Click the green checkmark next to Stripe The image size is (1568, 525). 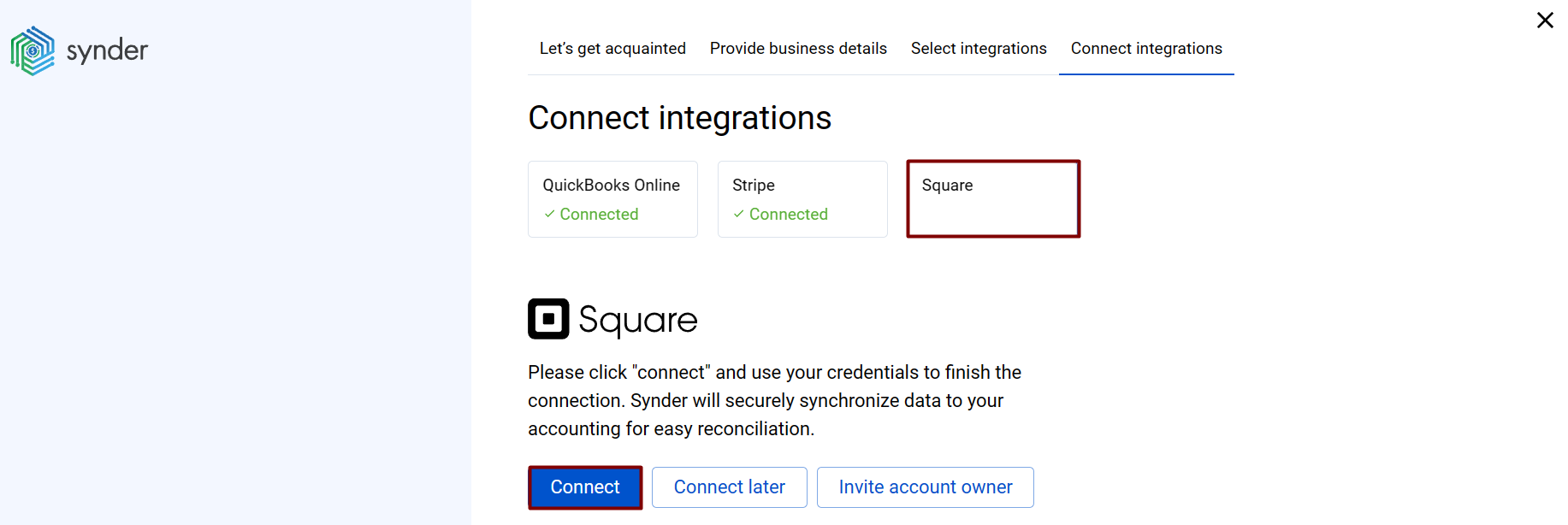pyautogui.click(x=739, y=214)
